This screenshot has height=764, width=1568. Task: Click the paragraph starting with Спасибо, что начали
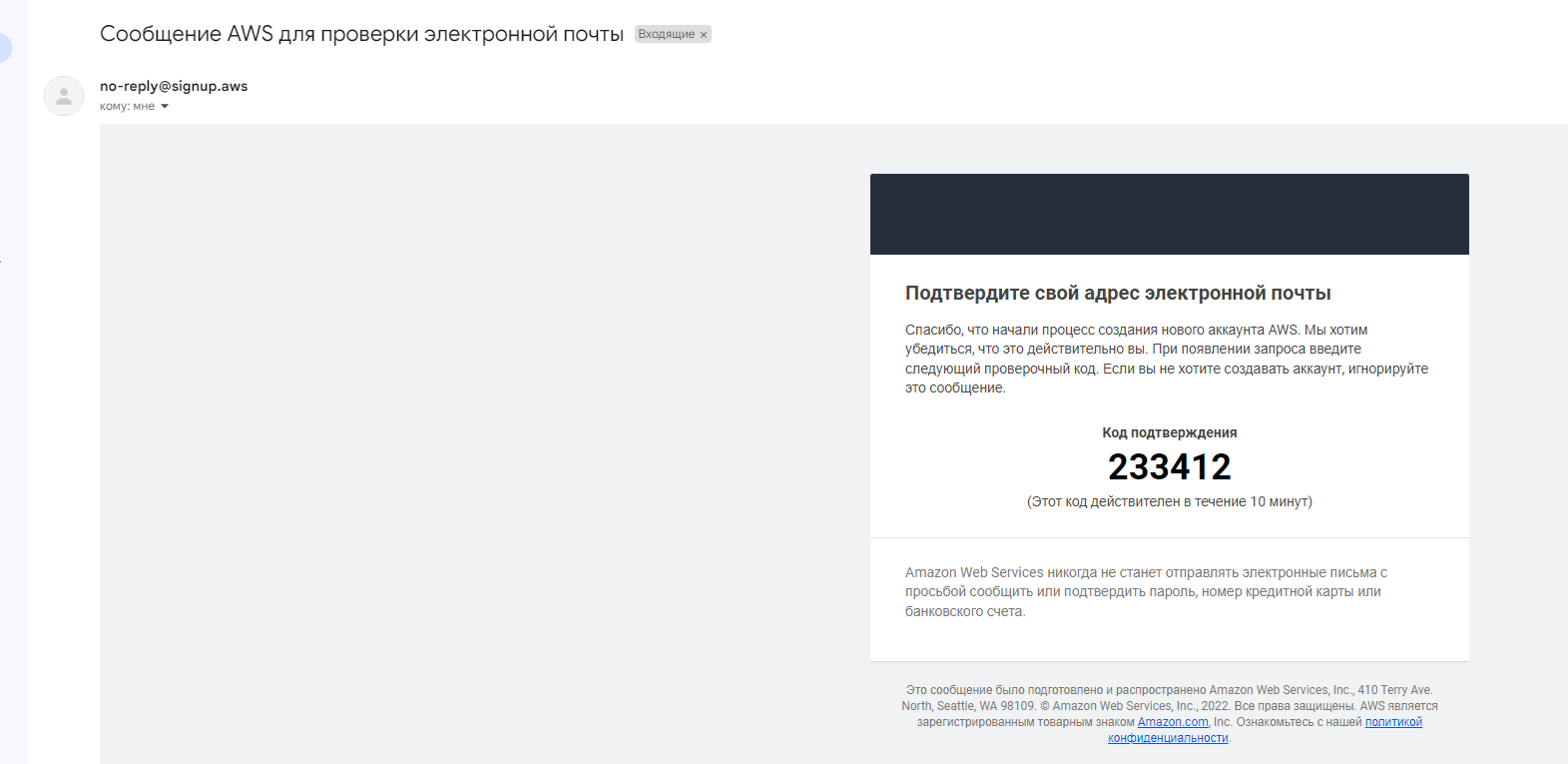[x=1167, y=359]
